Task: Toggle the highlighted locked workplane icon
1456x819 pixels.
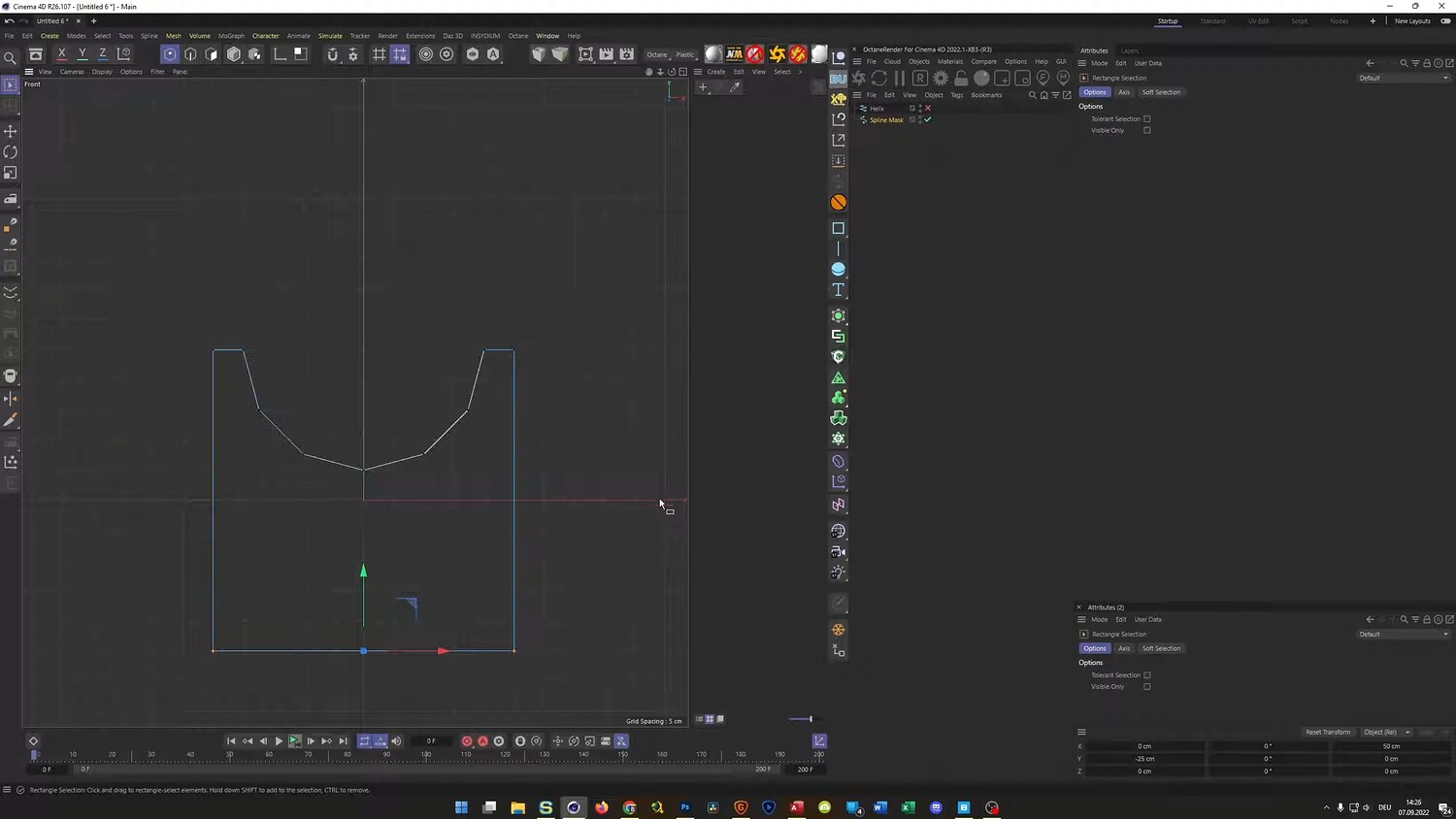Action: click(399, 54)
